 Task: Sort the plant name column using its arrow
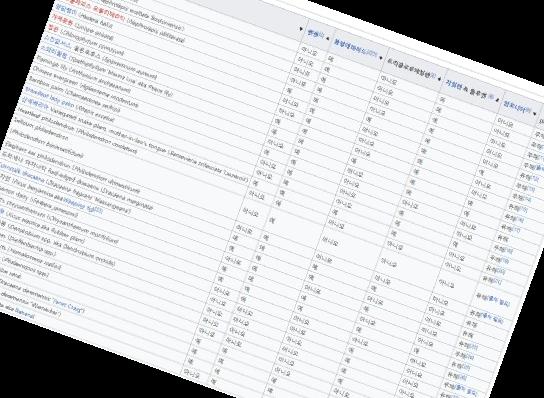301,29
